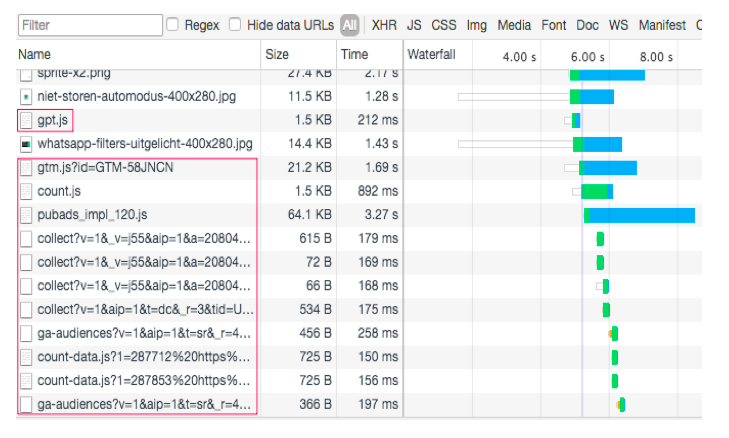Filter requests by JS type

[414, 25]
